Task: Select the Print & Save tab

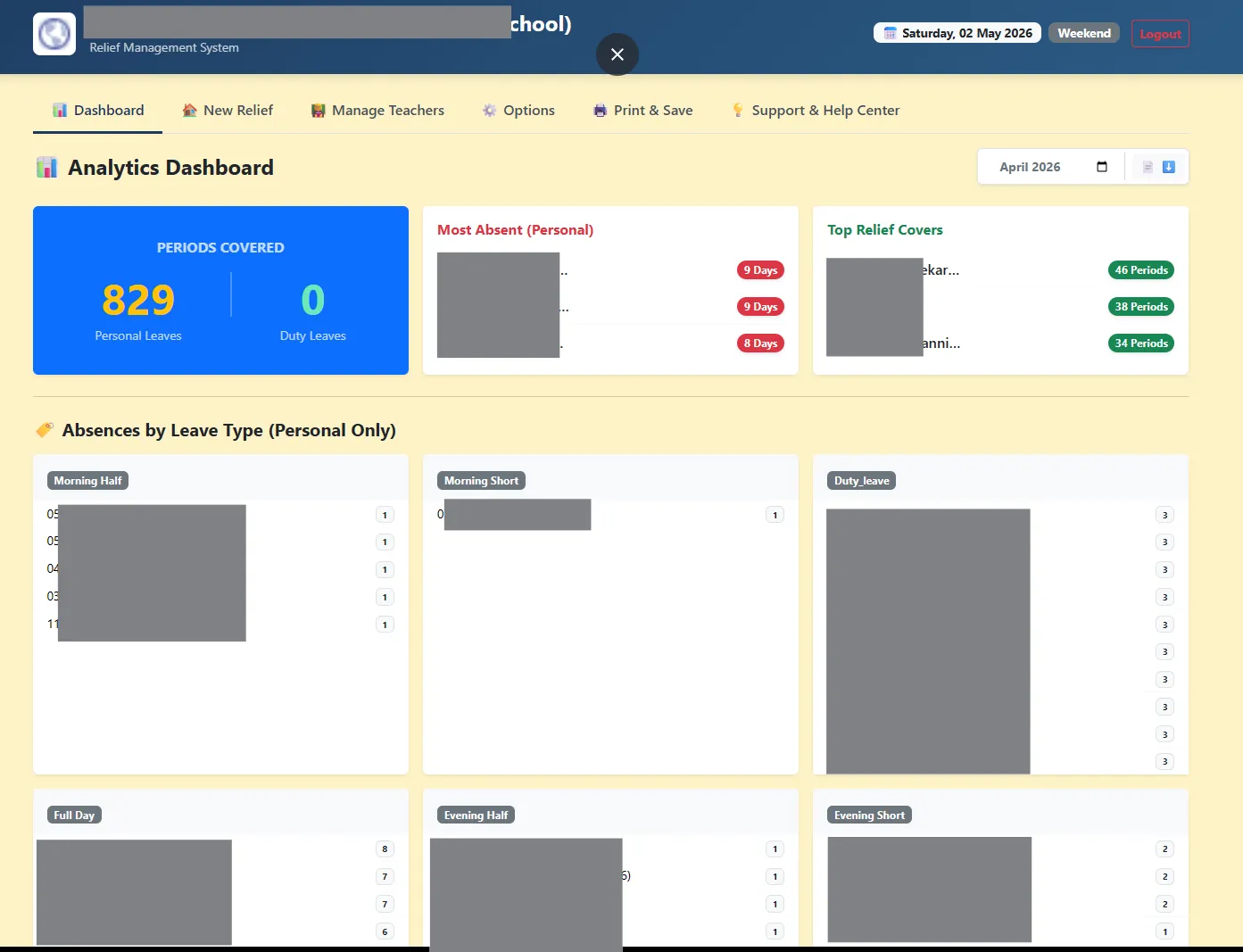Action: tap(642, 111)
